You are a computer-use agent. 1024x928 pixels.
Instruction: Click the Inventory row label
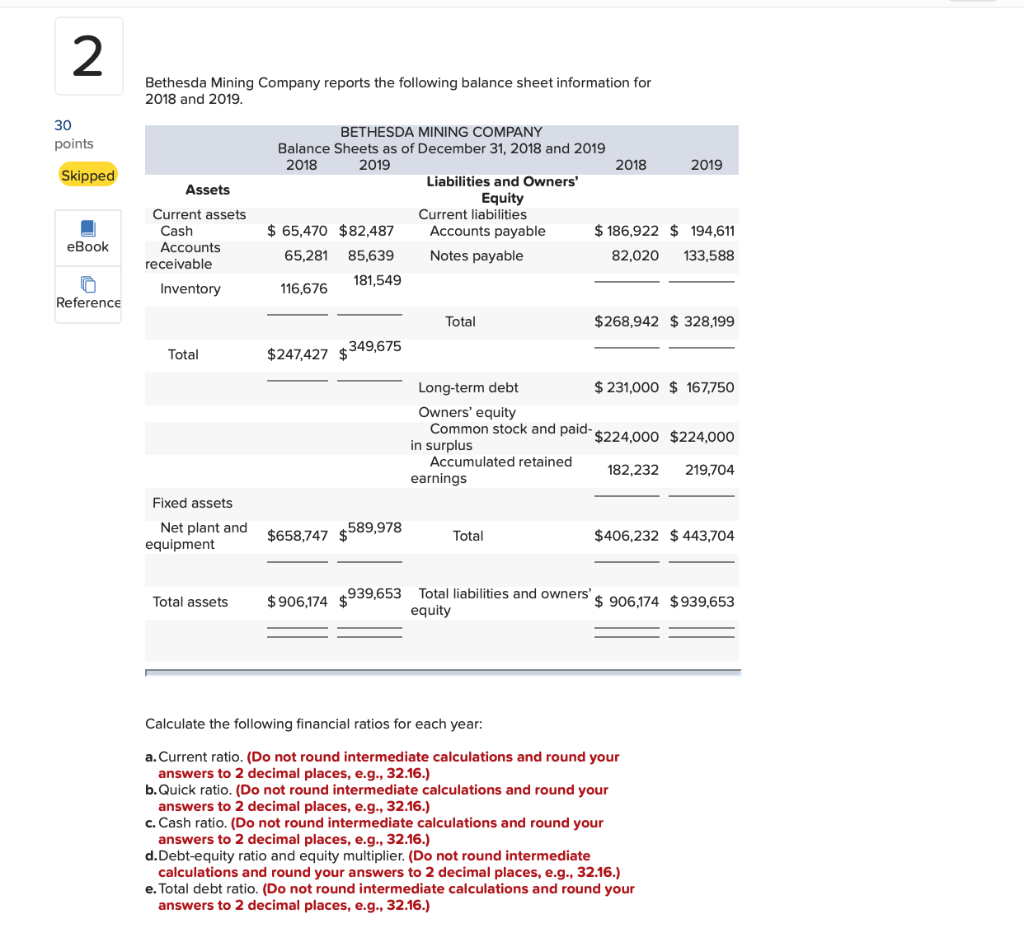[x=190, y=289]
